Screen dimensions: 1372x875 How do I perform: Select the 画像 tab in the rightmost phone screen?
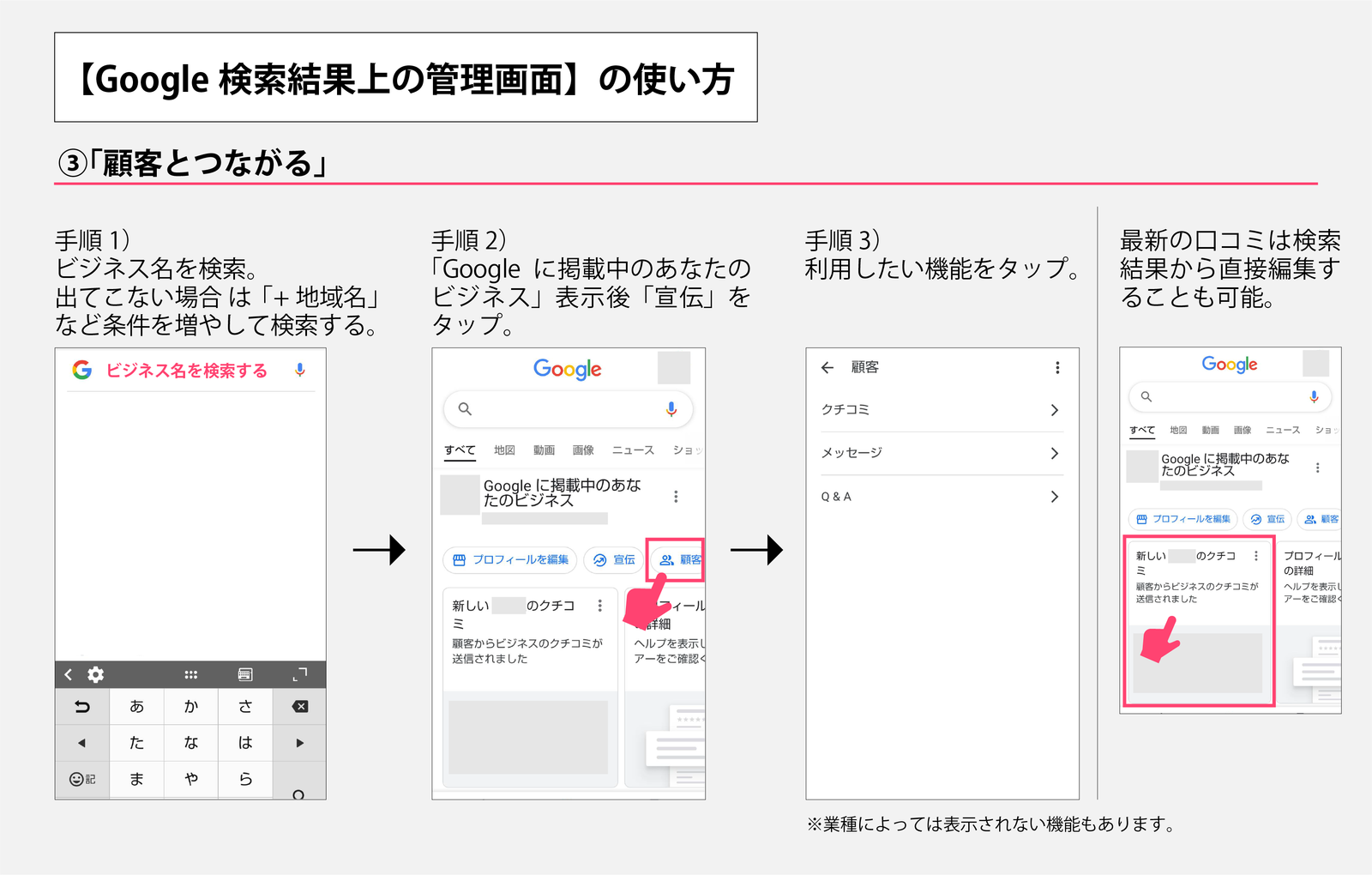coord(1243,430)
